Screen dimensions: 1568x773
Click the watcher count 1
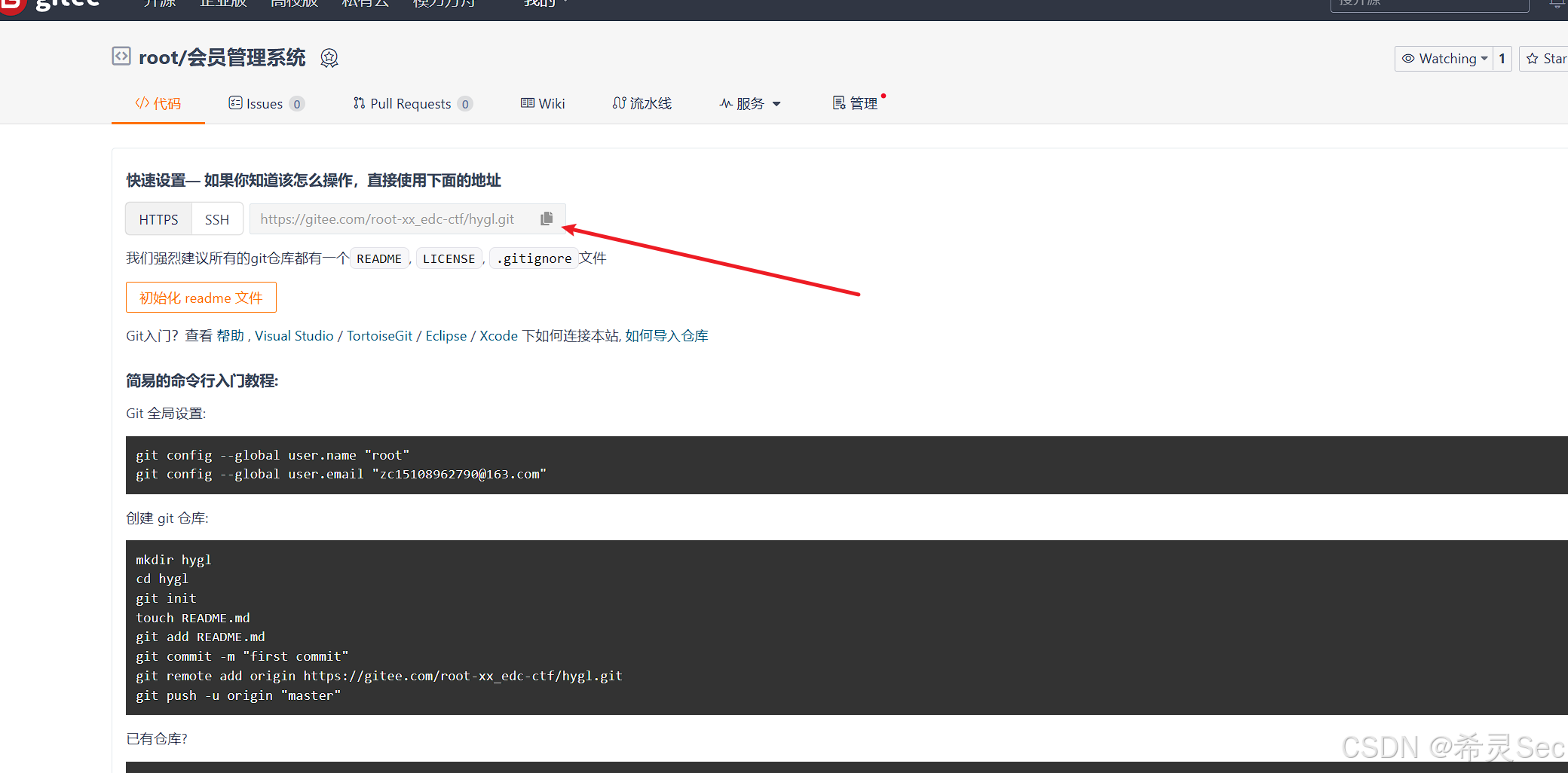[x=1502, y=58]
